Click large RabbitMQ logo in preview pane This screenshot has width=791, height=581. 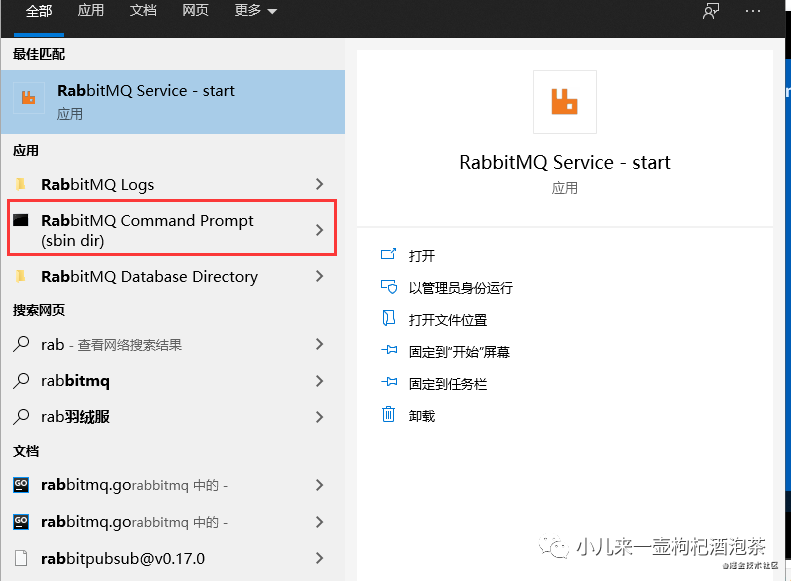[x=564, y=102]
